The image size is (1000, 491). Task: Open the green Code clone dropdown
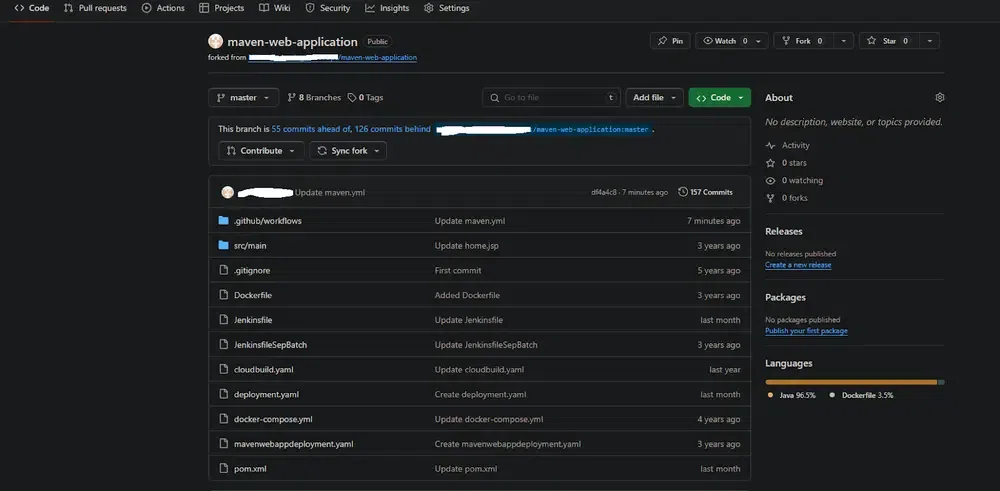coord(719,98)
